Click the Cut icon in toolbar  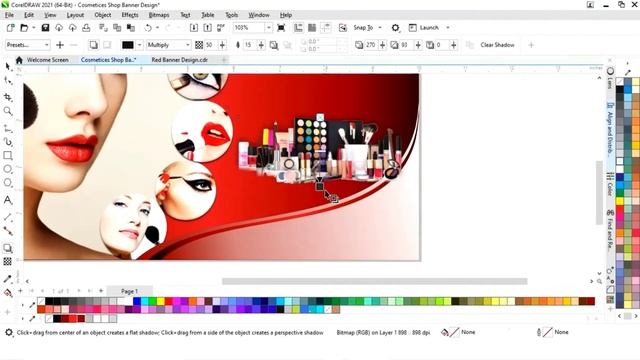[103, 28]
